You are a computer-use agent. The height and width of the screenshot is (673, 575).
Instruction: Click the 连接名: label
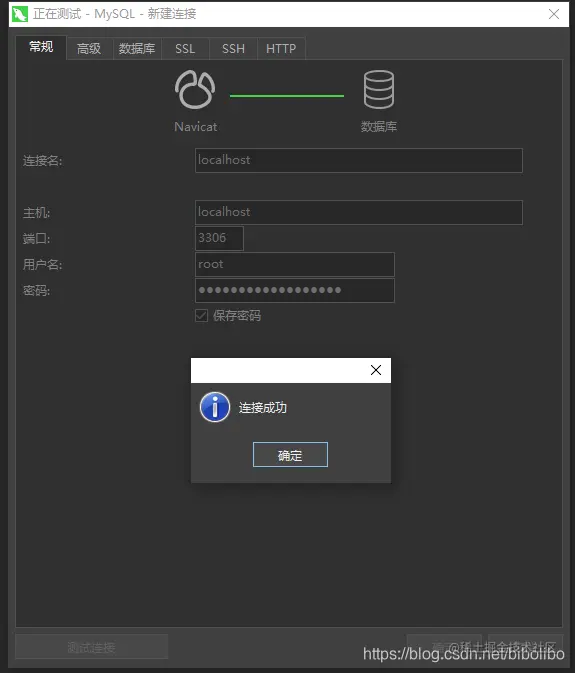tap(42, 161)
